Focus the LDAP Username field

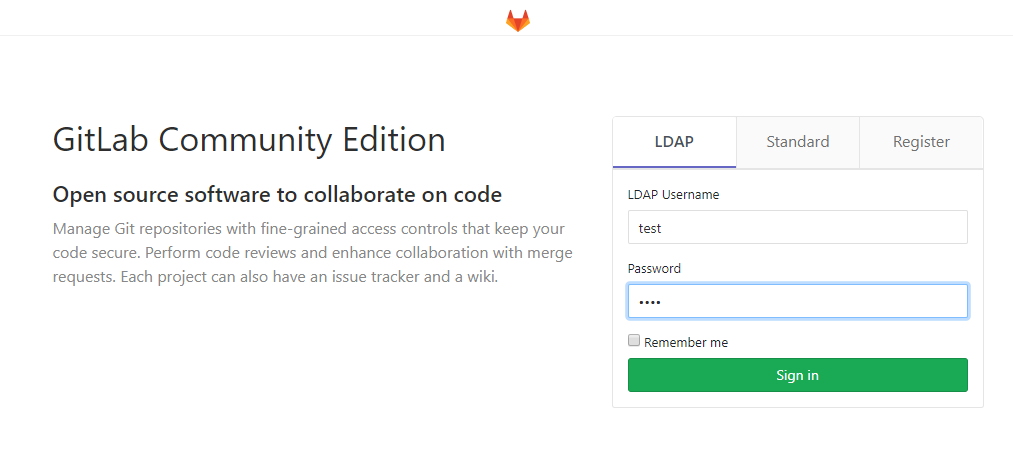pyautogui.click(x=797, y=227)
